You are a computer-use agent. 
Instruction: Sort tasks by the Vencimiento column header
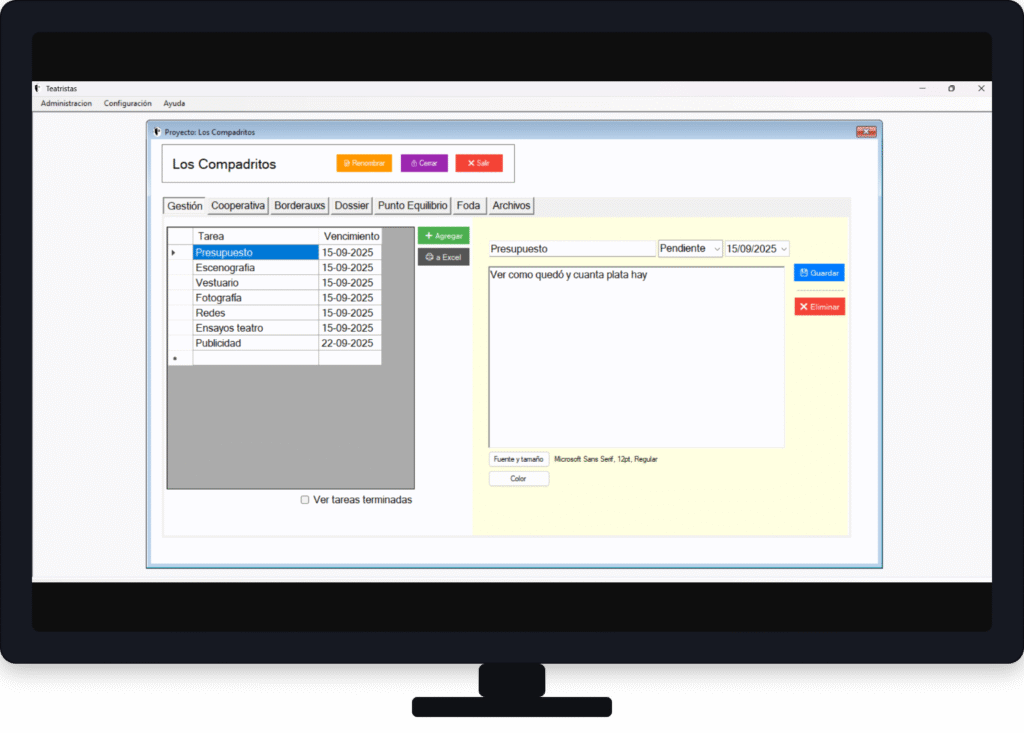(351, 236)
